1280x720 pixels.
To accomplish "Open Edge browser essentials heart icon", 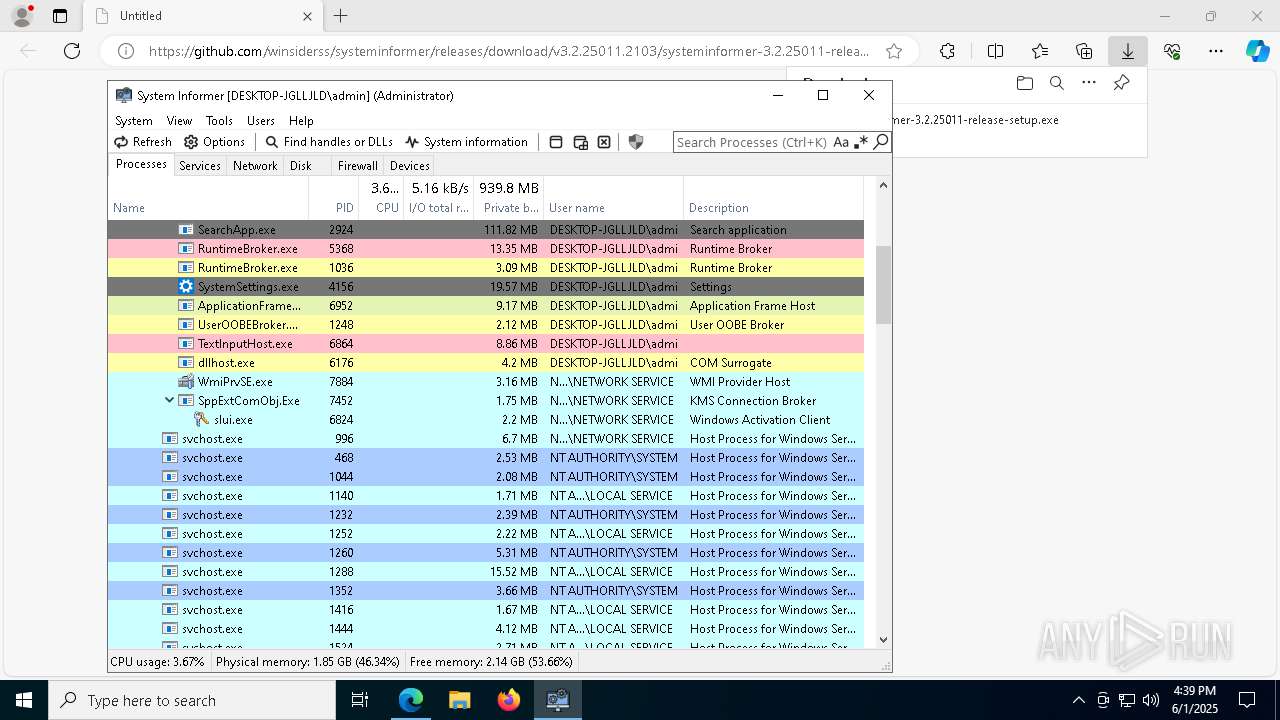I will (1172, 51).
